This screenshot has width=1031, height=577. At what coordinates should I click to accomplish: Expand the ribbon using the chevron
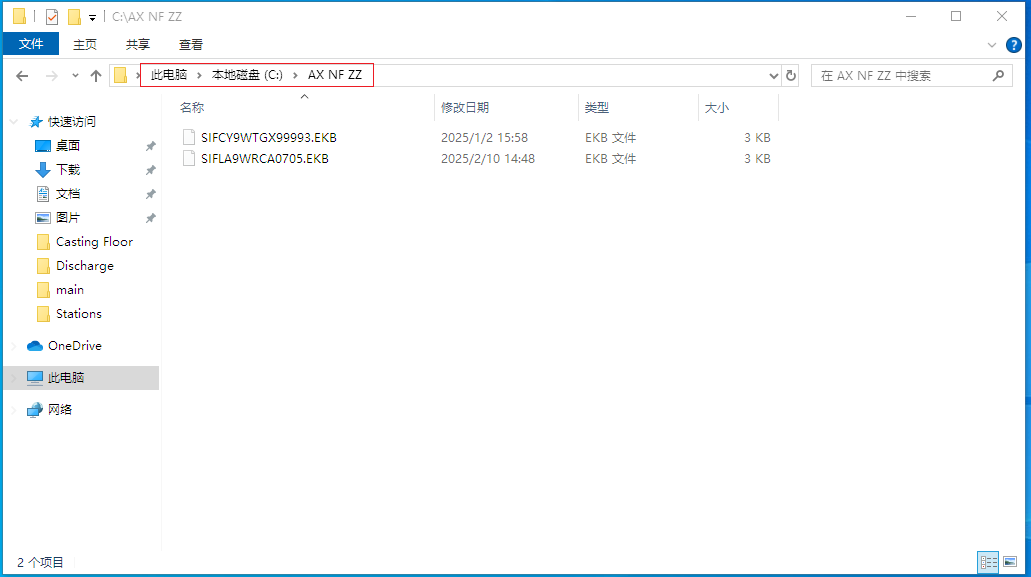coord(992,45)
